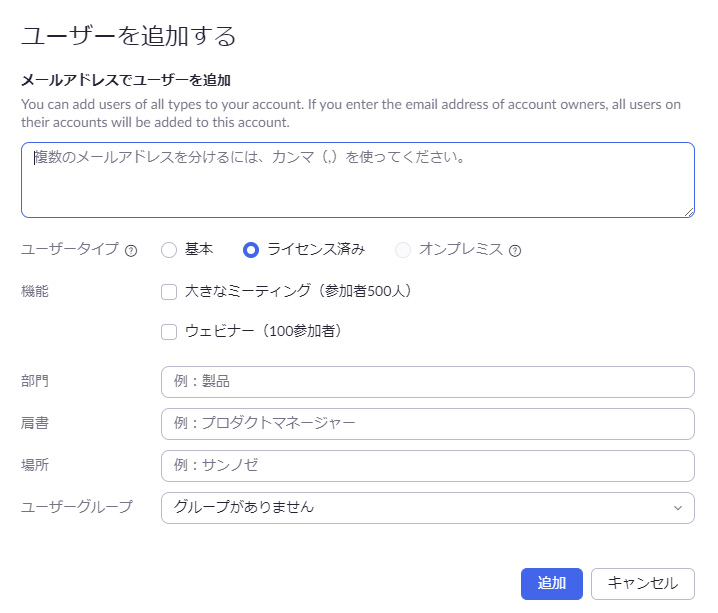Image resolution: width=718 pixels, height=613 pixels.
Task: Click the chevron arrow in グループがありません field
Action: tap(678, 508)
